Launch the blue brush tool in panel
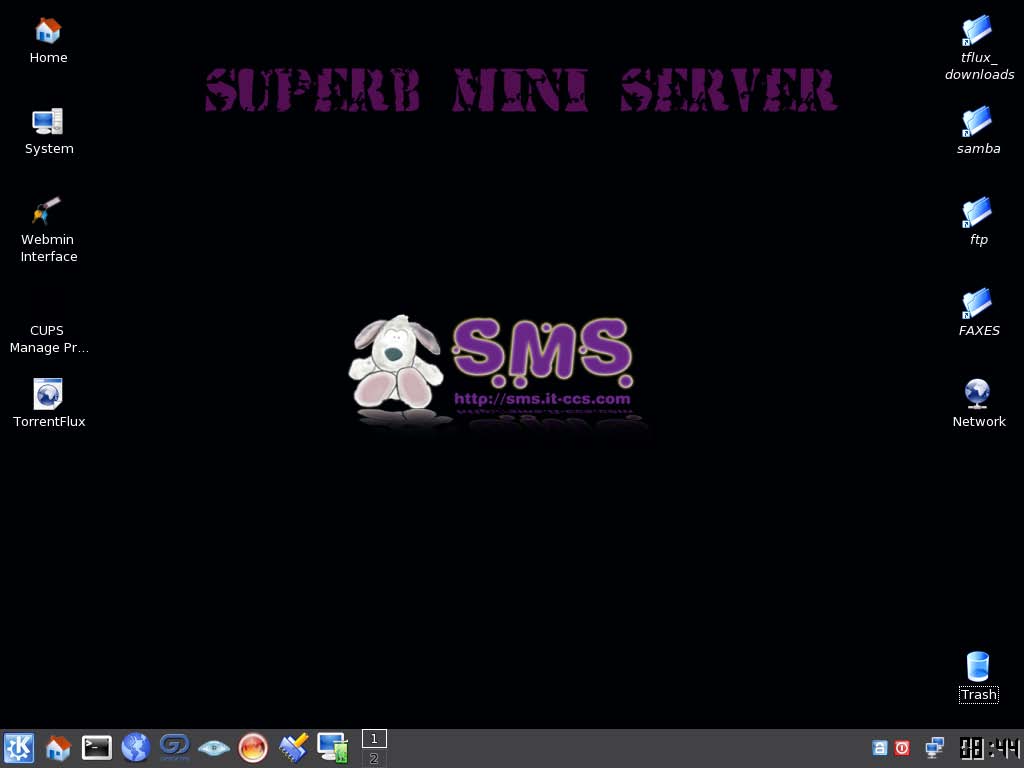Screen dimensions: 1024x768 point(293,748)
